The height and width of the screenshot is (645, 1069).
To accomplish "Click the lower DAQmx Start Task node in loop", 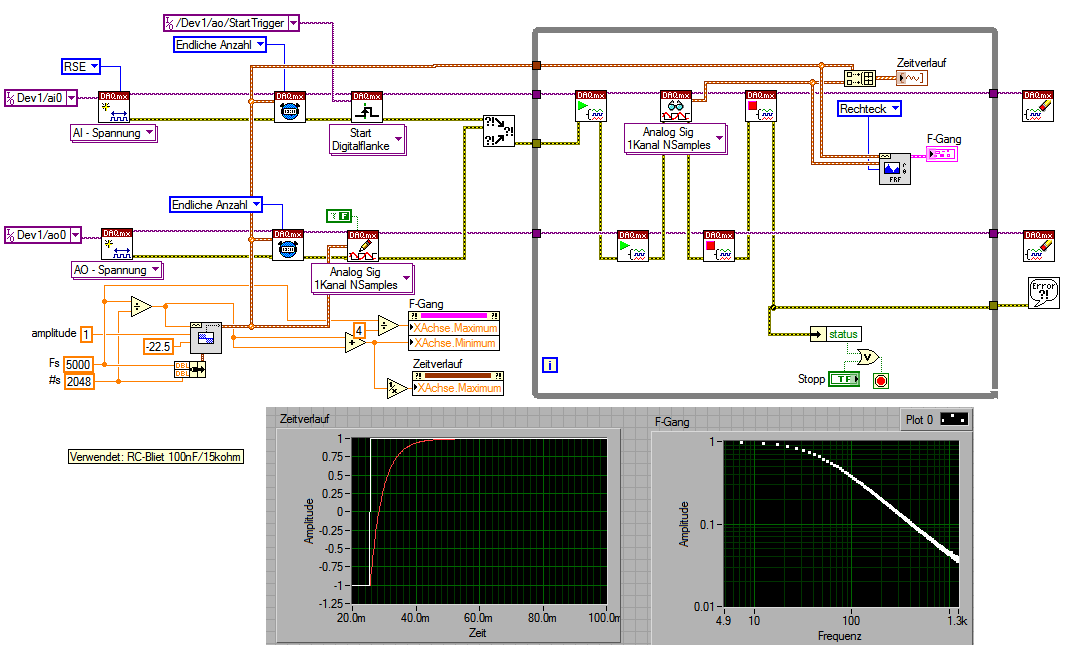I will point(633,246).
